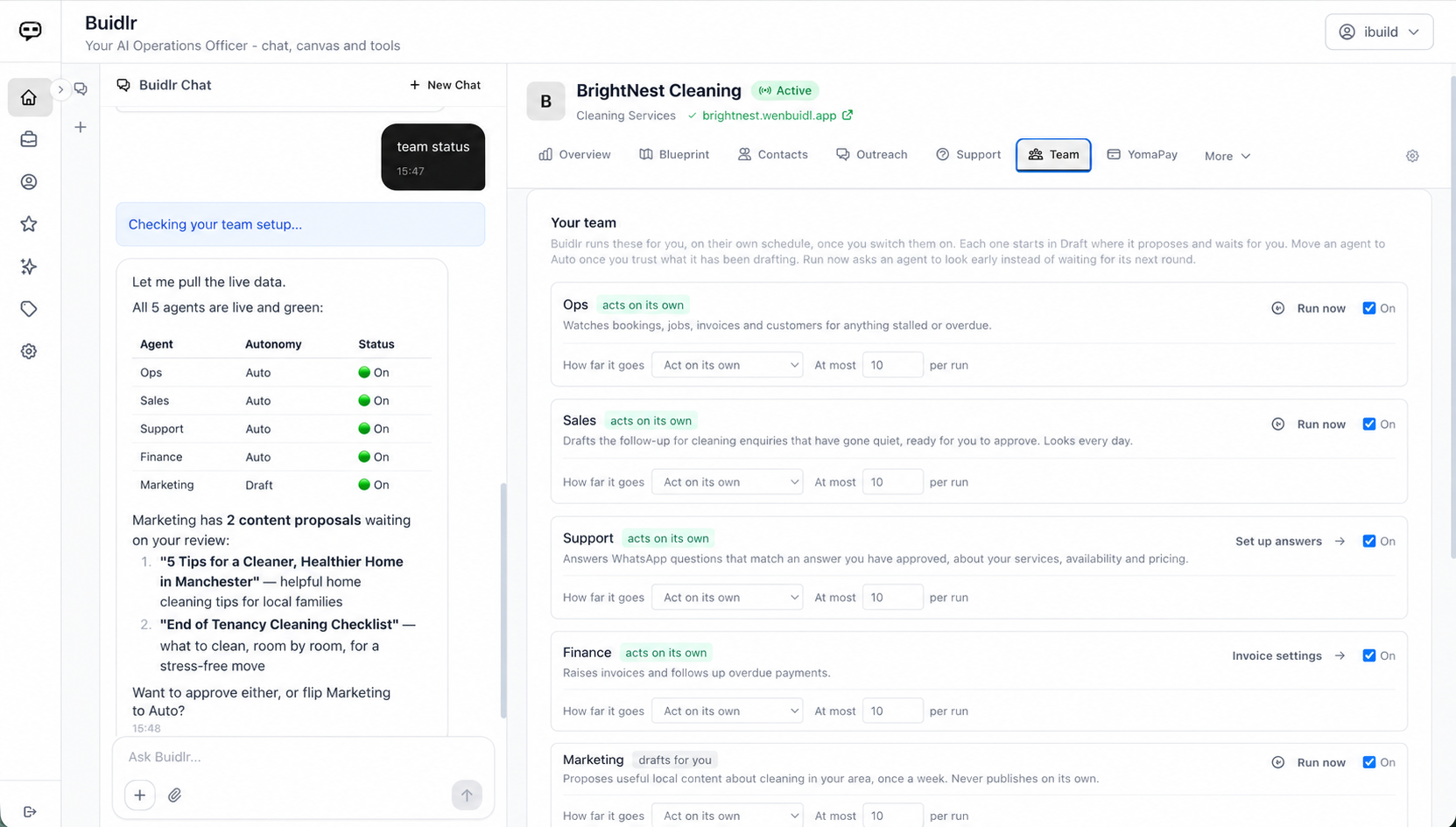Click Run now for Ops agent
This screenshot has height=827, width=1456.
coord(1309,308)
